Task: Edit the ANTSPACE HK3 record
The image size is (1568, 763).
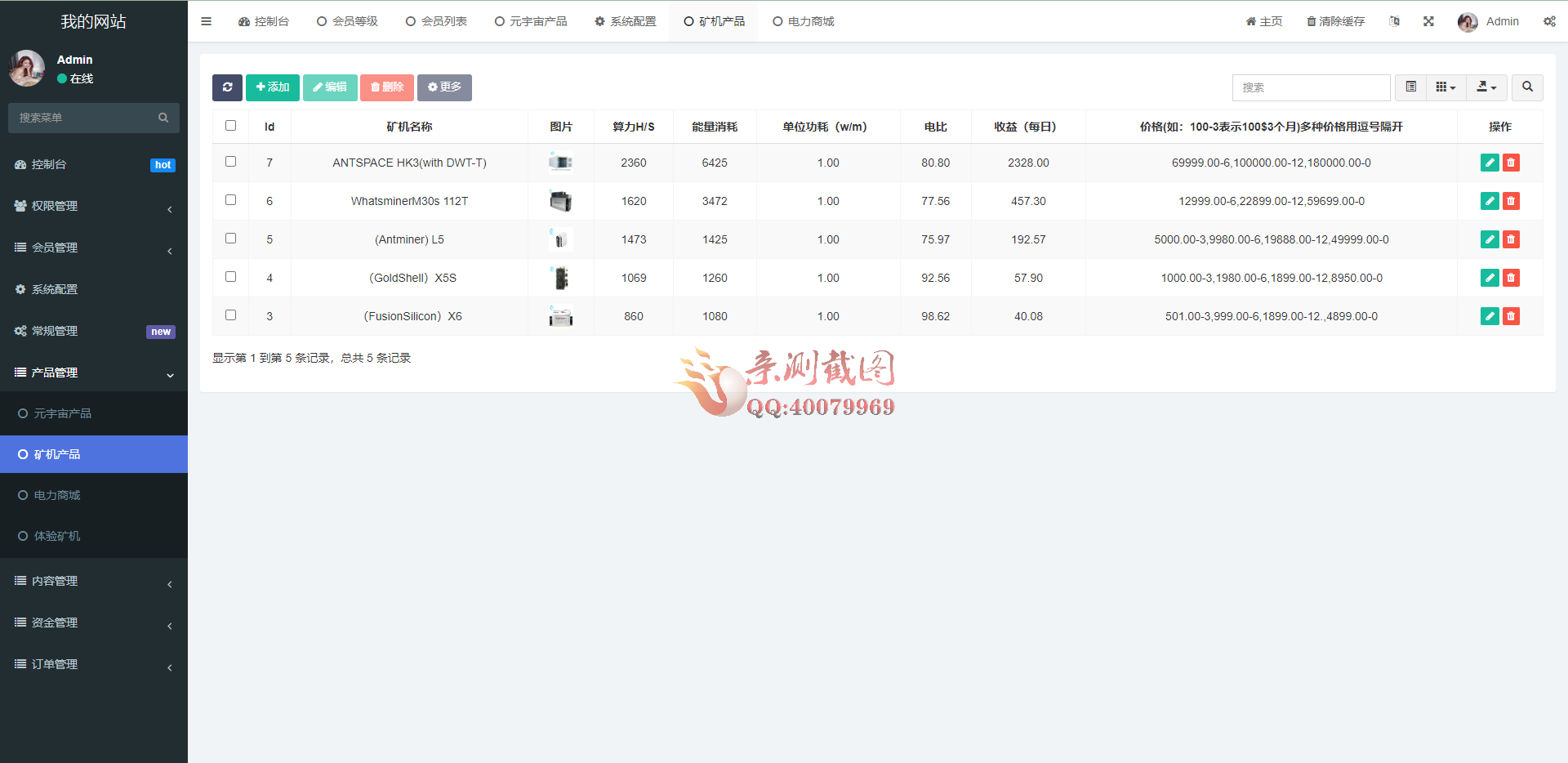Action: coord(1490,163)
